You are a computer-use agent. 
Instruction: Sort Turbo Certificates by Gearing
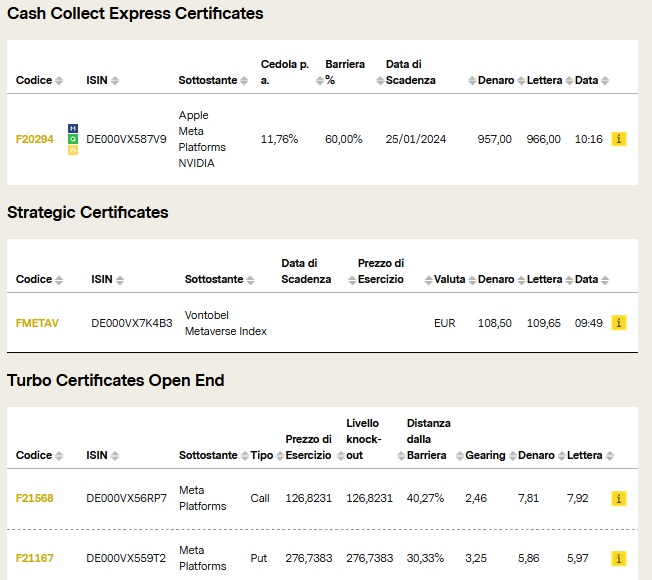click(513, 456)
